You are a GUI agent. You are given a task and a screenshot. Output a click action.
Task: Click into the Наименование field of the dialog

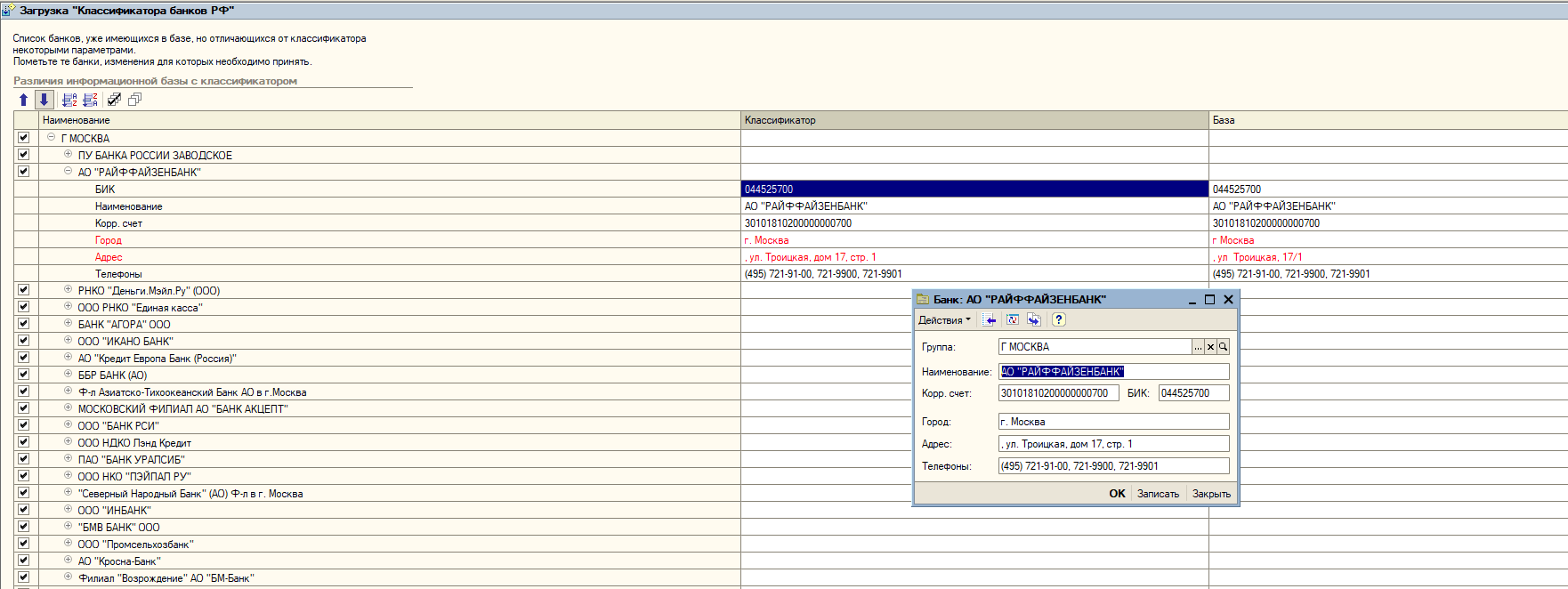pyautogui.click(x=1114, y=372)
